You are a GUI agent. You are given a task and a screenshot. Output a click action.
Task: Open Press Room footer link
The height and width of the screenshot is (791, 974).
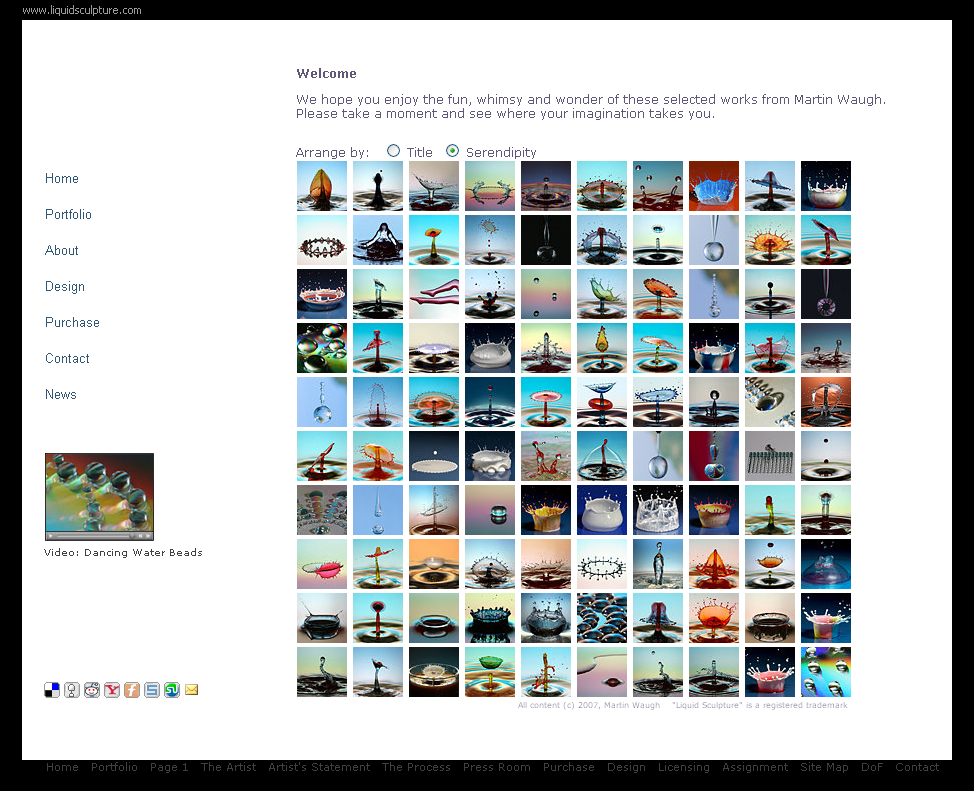coord(496,767)
